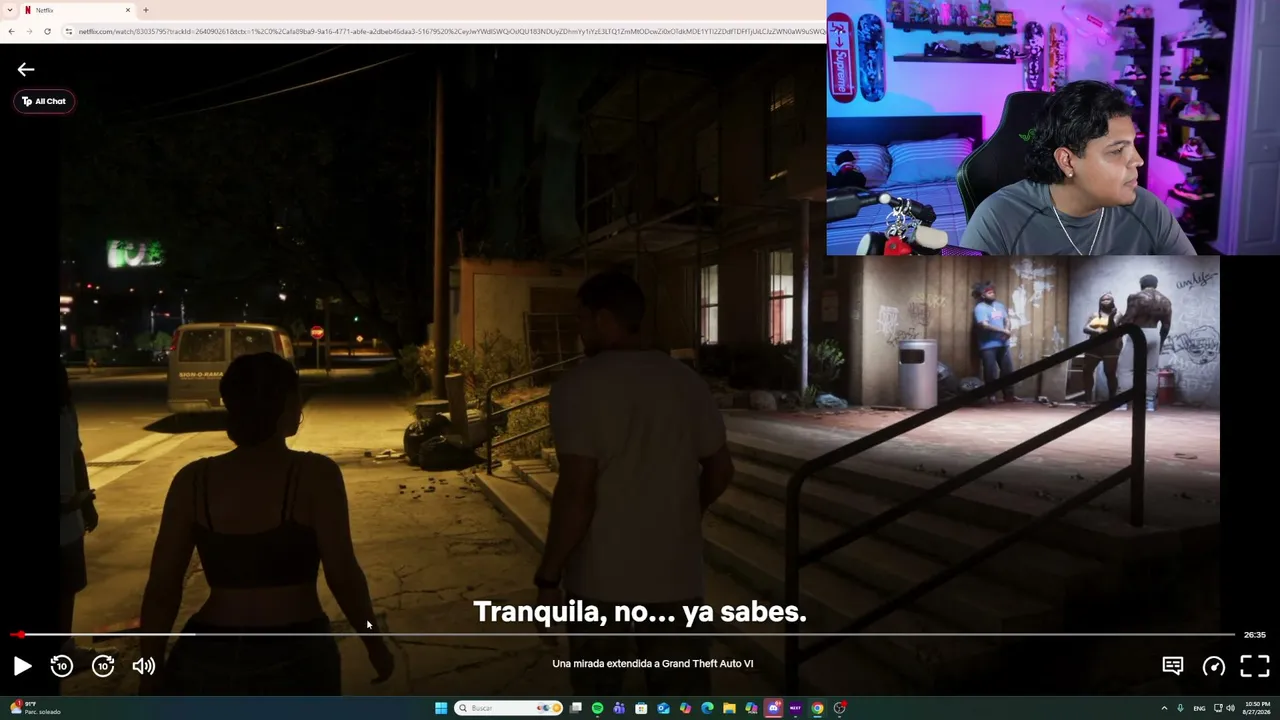Click the subtitle 'Tranquila, no... ya sabes.'

point(640,612)
